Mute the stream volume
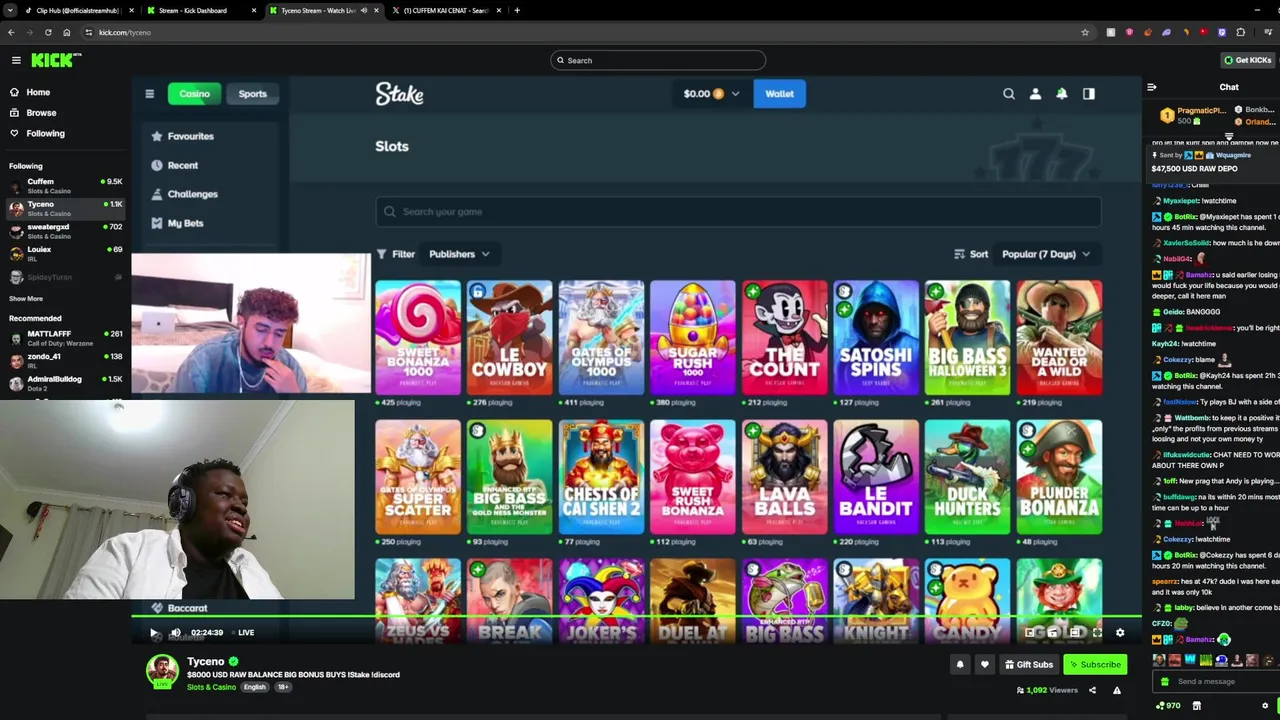Viewport: 1280px width, 720px height. tap(176, 632)
